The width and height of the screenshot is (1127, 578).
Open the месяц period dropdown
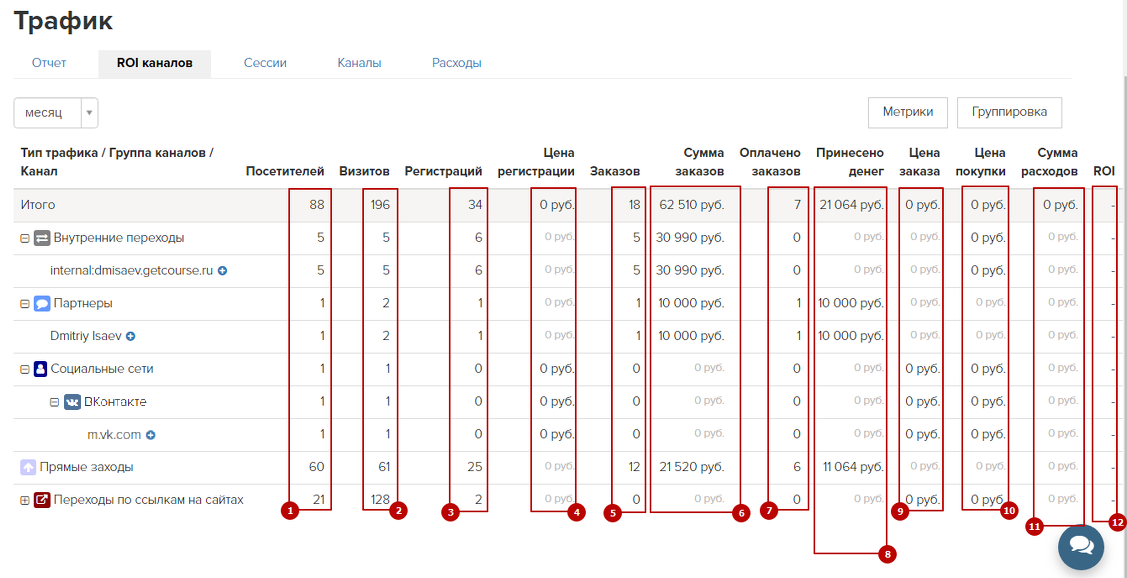coord(55,113)
